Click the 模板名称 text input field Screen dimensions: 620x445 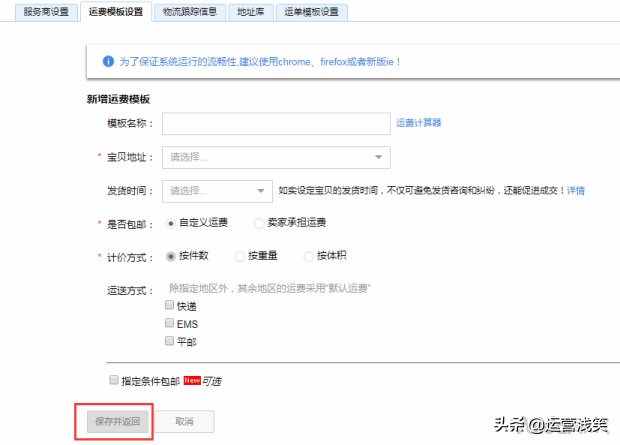coord(275,123)
